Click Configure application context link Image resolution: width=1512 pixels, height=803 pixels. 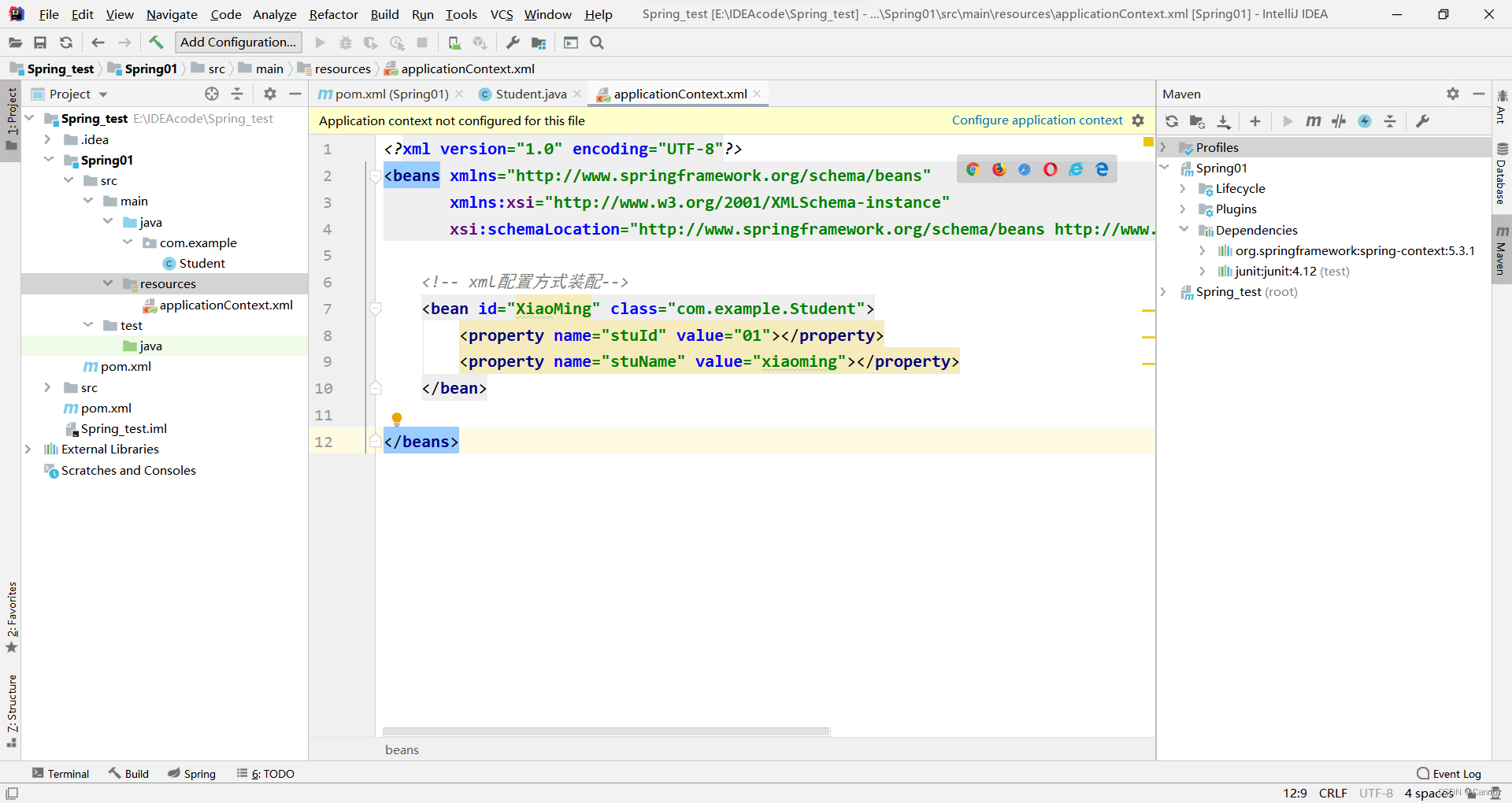pyautogui.click(x=1037, y=120)
